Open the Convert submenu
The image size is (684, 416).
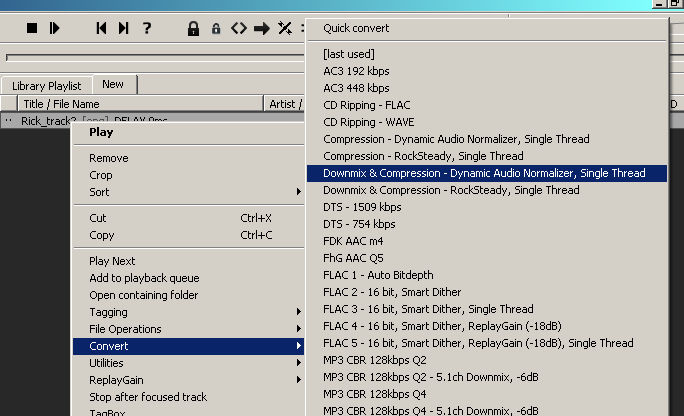coord(188,346)
